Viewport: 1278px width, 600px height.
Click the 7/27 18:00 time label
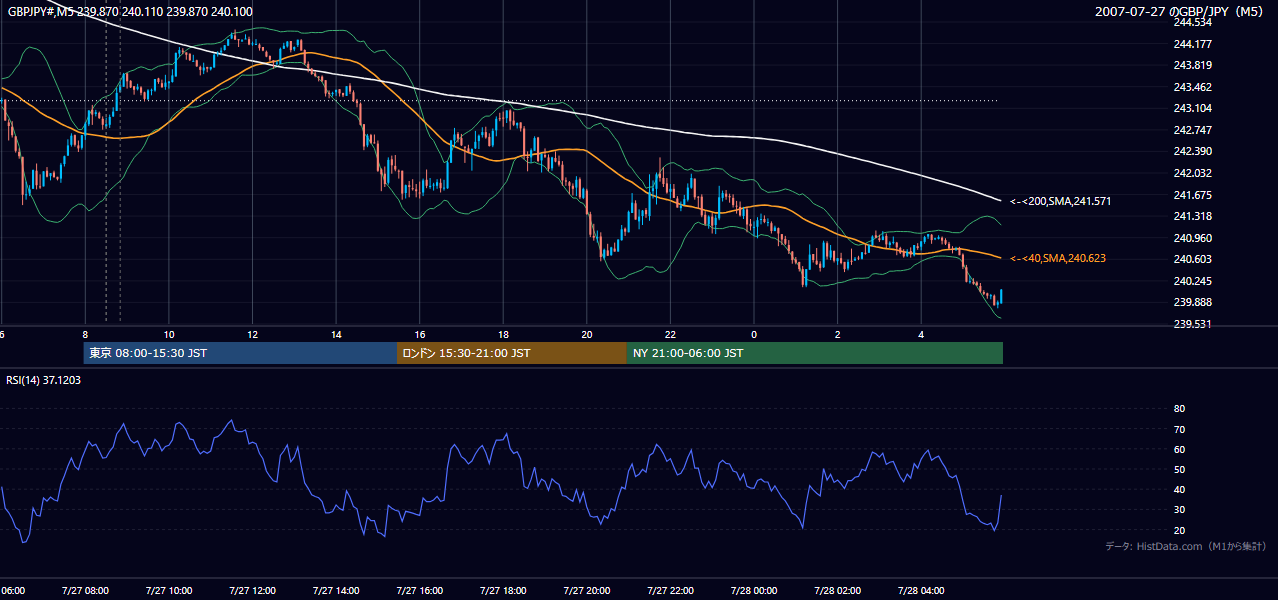[503, 591]
